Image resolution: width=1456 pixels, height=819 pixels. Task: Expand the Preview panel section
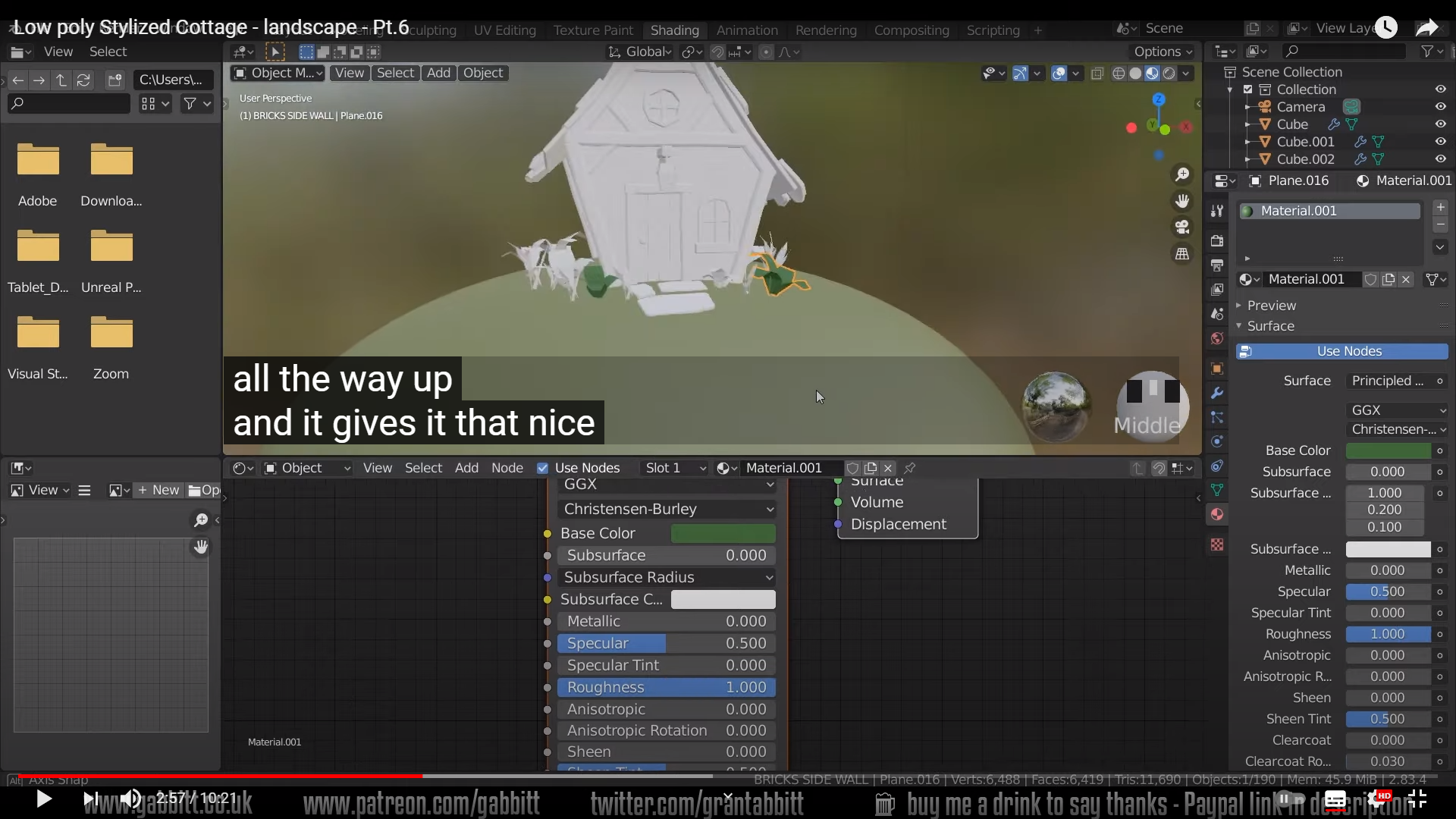pyautogui.click(x=1271, y=306)
